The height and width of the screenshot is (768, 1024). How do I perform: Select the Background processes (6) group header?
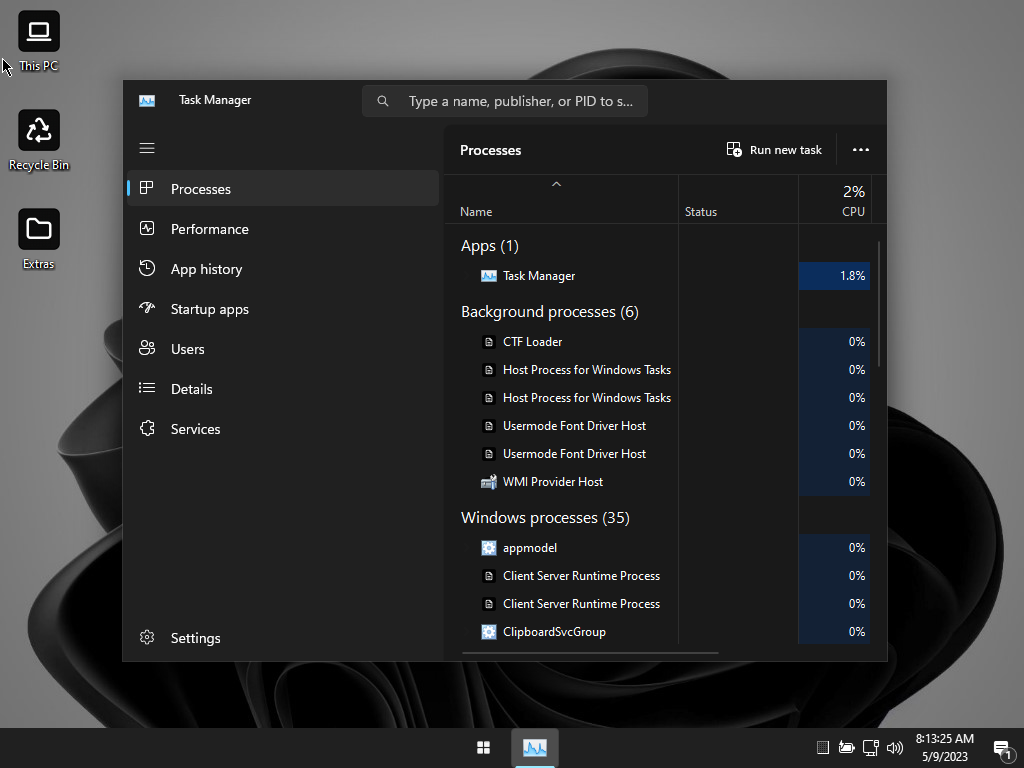(x=550, y=312)
